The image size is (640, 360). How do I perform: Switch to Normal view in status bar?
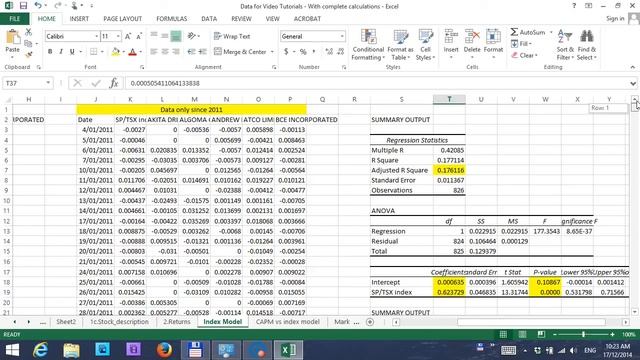click(503, 334)
